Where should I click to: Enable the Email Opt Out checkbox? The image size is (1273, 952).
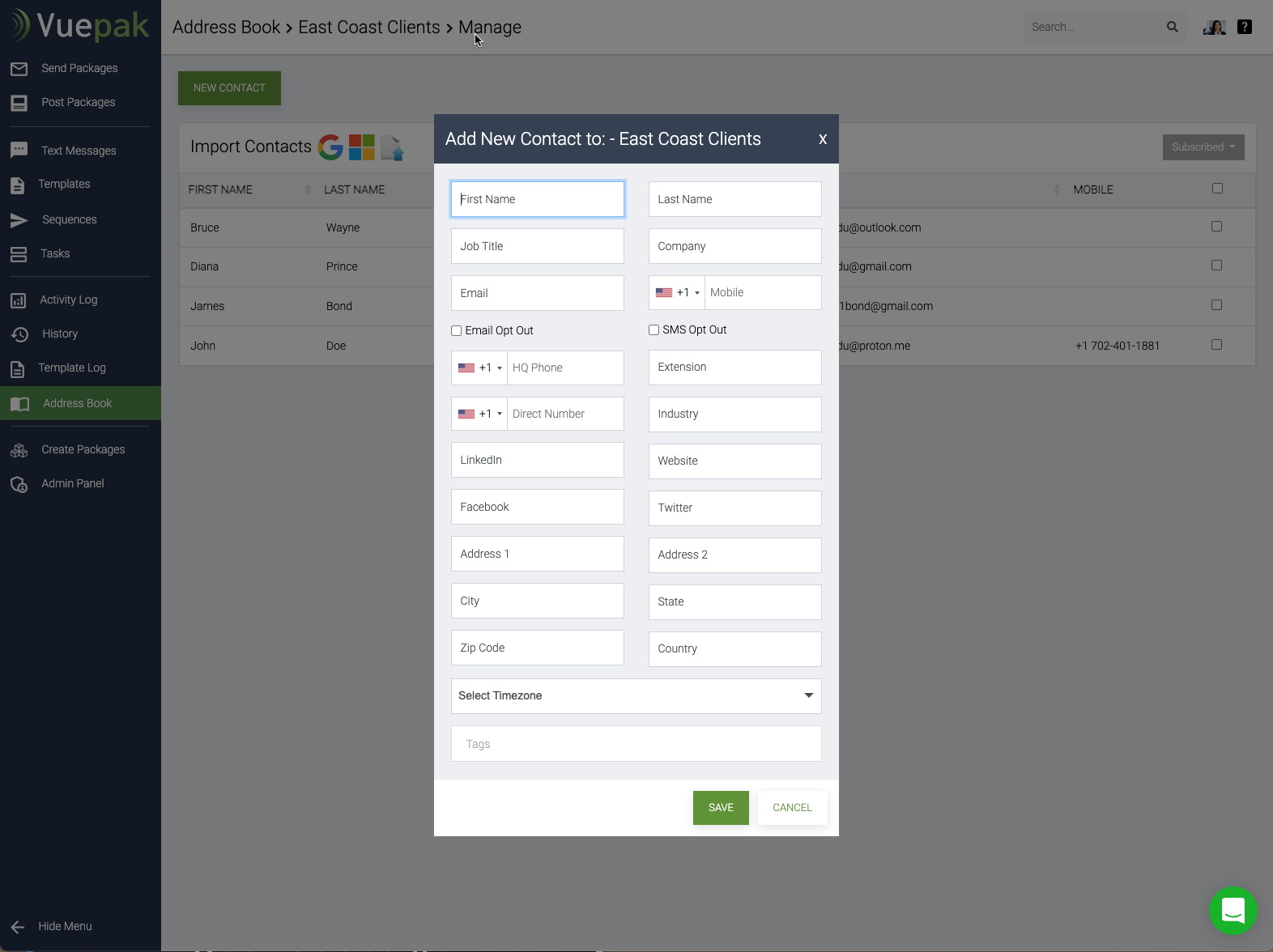457,330
